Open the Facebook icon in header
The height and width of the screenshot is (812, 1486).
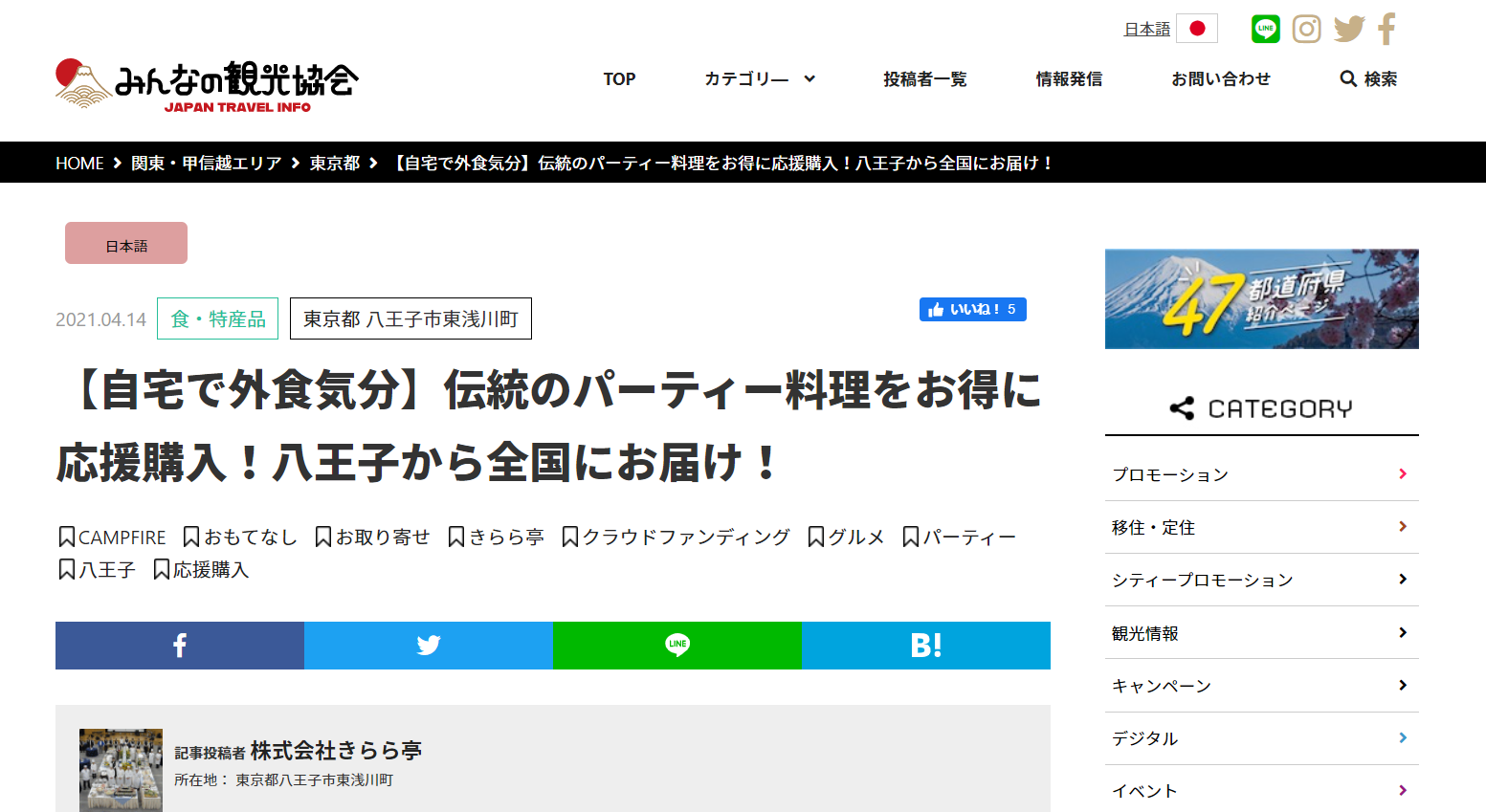1386,29
